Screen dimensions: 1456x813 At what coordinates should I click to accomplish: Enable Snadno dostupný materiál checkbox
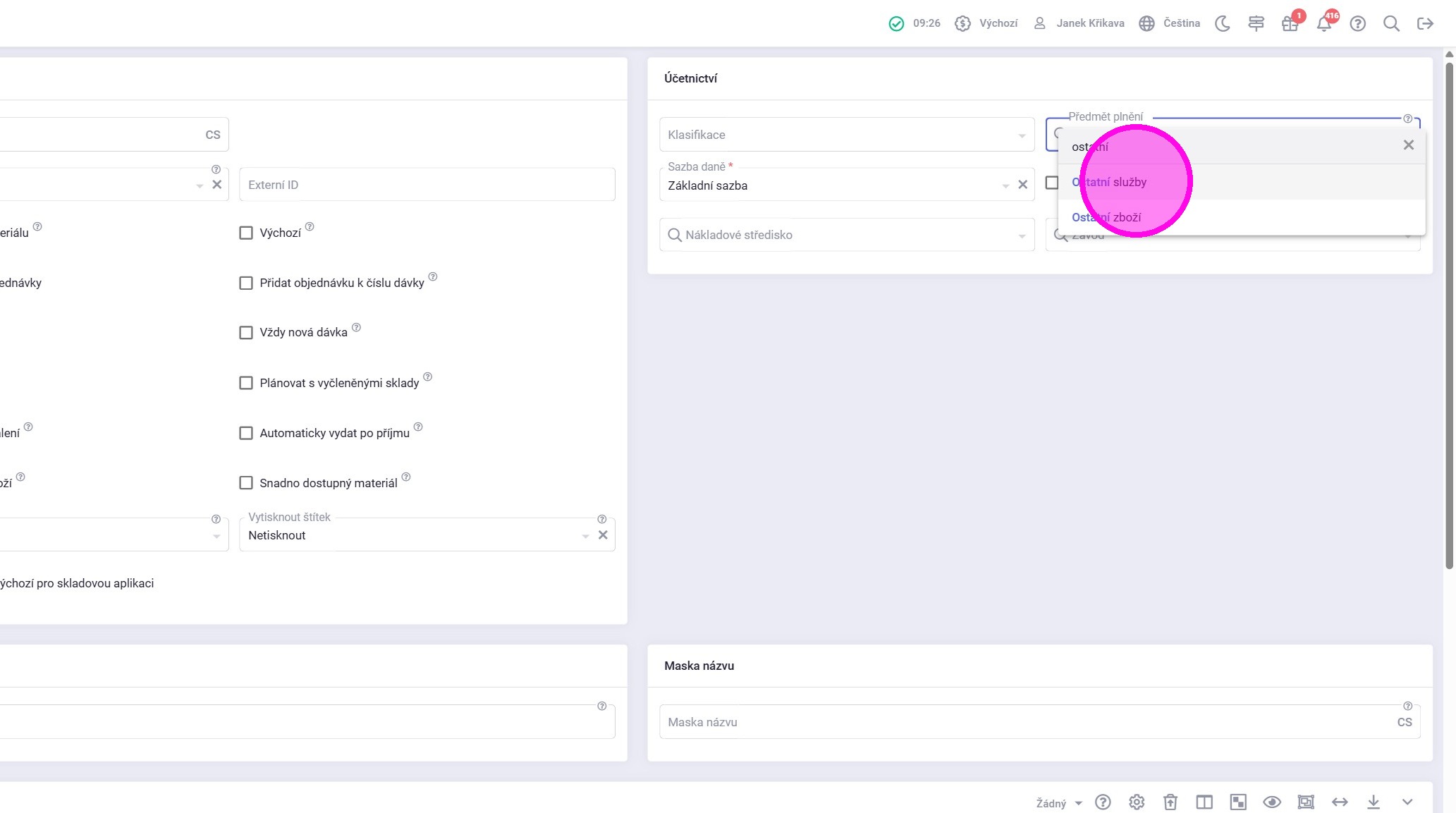[246, 483]
